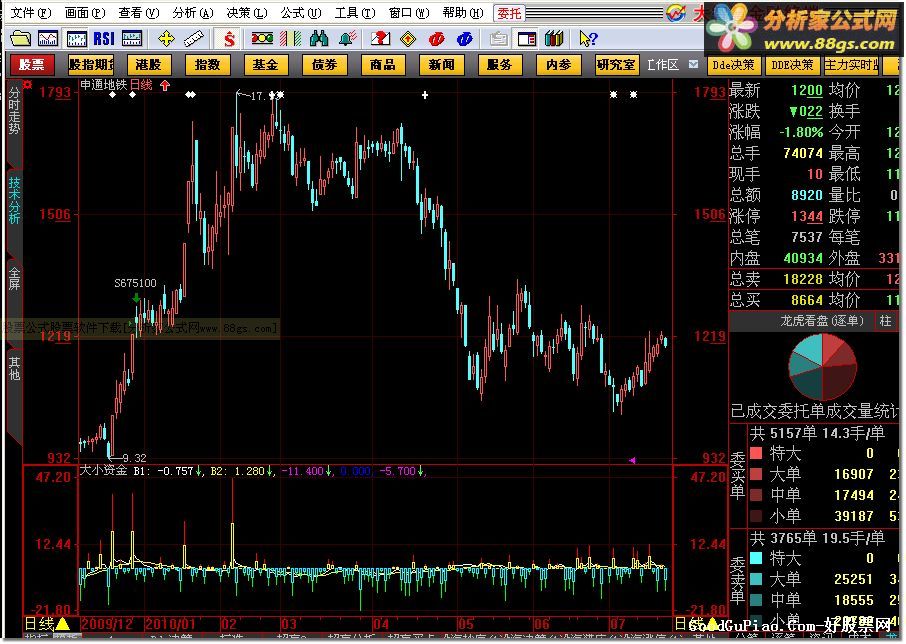Select the 港股 market button
The height and width of the screenshot is (644, 906).
[x=148, y=65]
